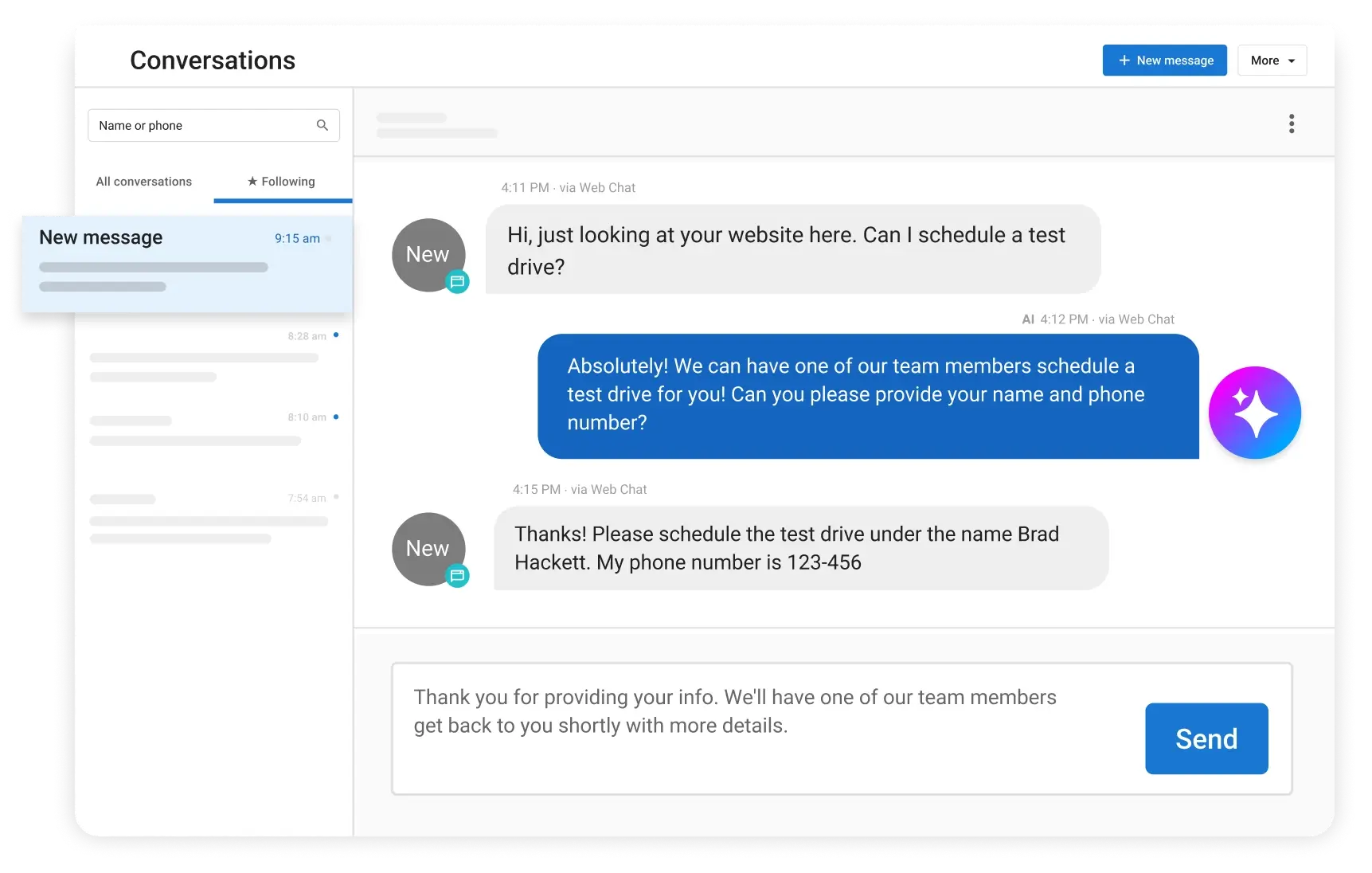1372x873 pixels.
Task: Open the three-dot conversation options menu
Action: point(1292,123)
